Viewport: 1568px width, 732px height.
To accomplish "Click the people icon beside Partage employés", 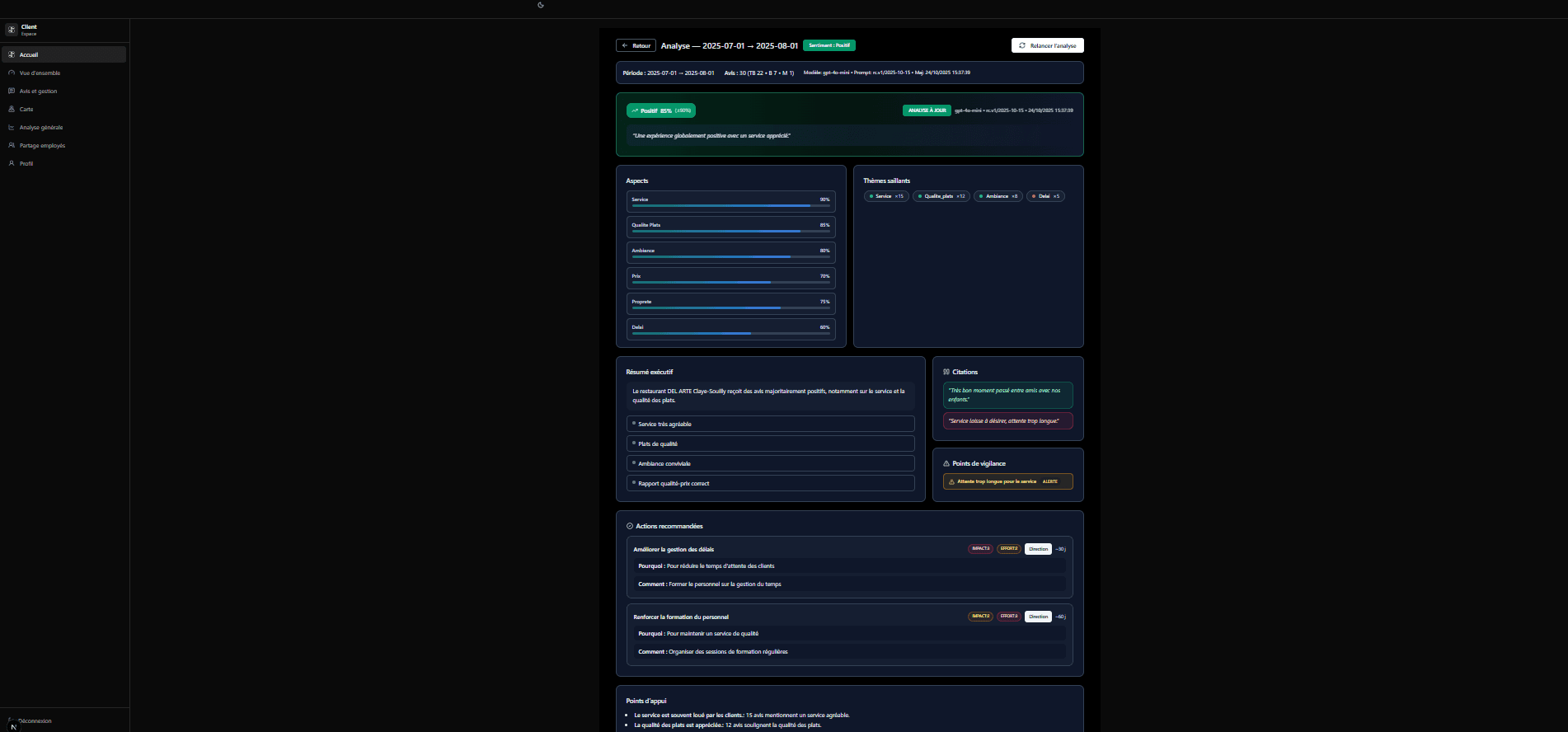I will [x=12, y=145].
